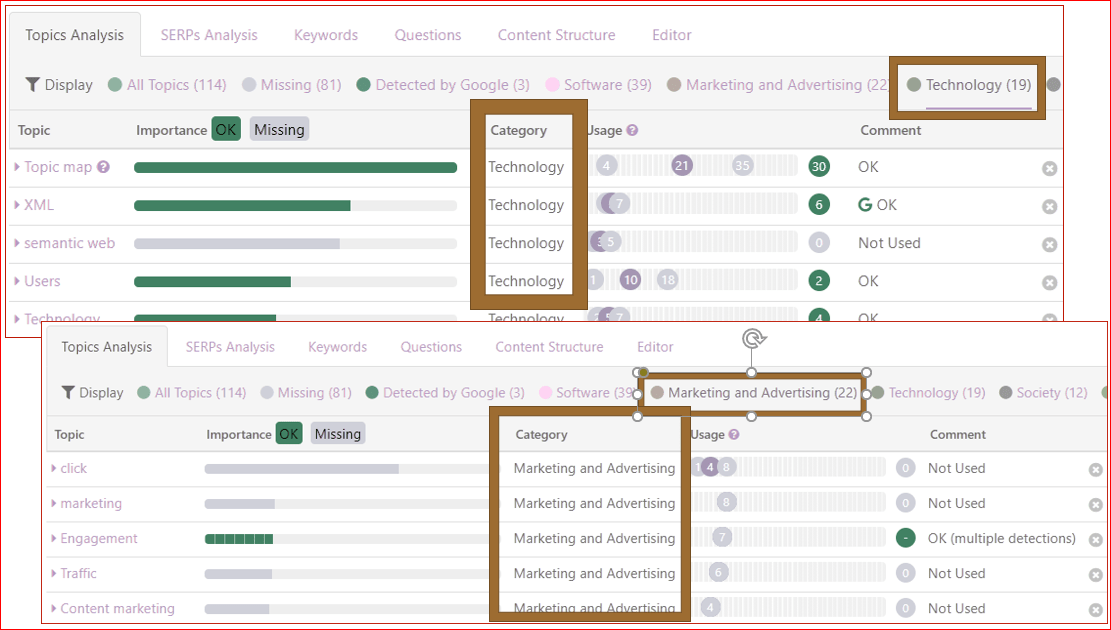Filter by Missing (81) in top panel

292,85
